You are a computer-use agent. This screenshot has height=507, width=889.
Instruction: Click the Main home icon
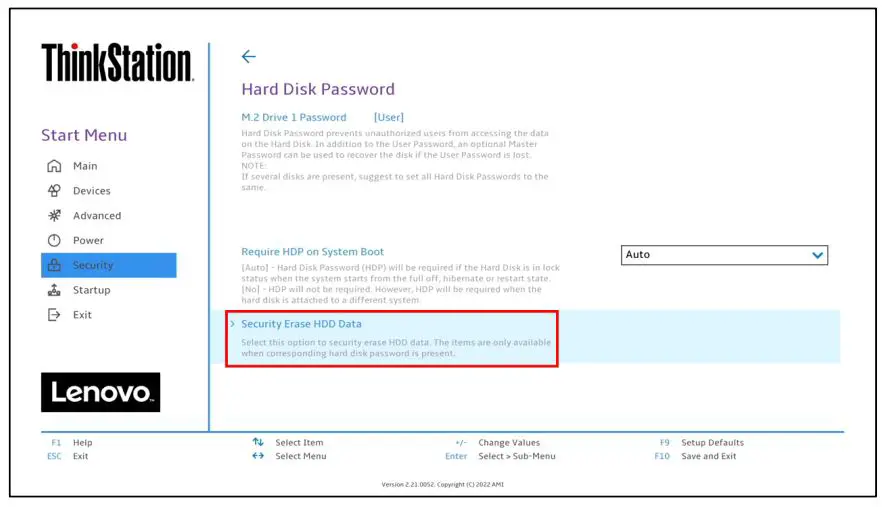tap(54, 166)
